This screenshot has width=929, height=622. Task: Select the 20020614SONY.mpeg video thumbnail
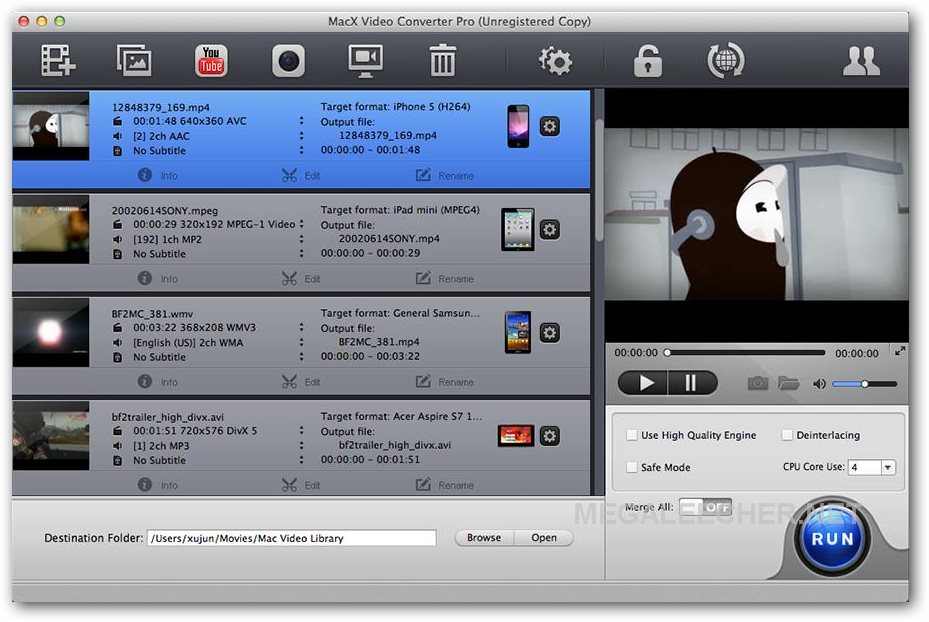click(51, 229)
